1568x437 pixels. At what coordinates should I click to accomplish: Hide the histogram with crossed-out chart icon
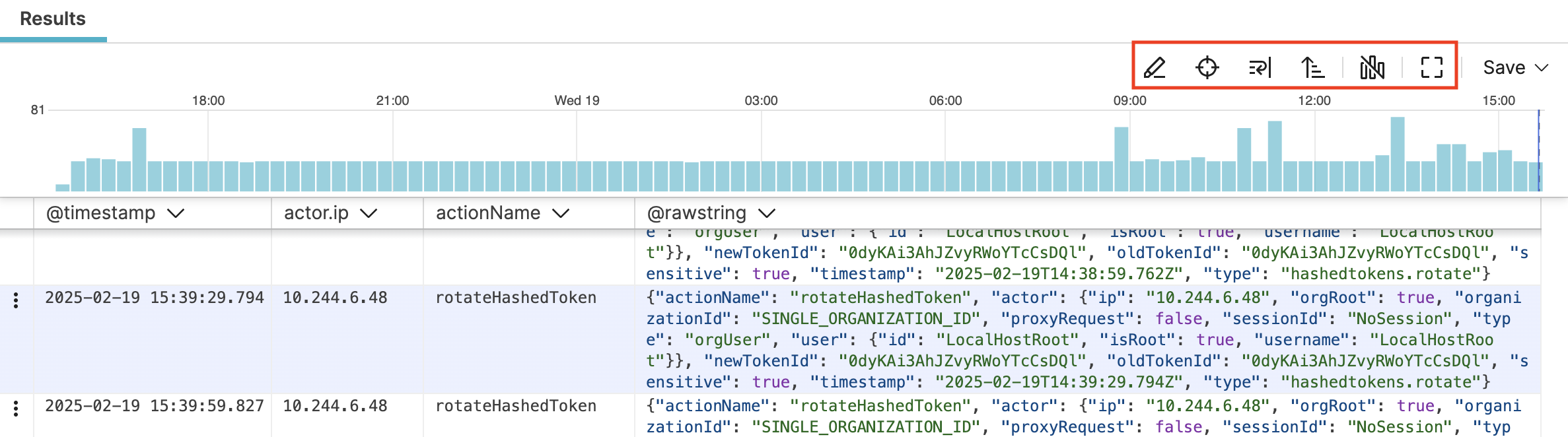(x=1372, y=67)
